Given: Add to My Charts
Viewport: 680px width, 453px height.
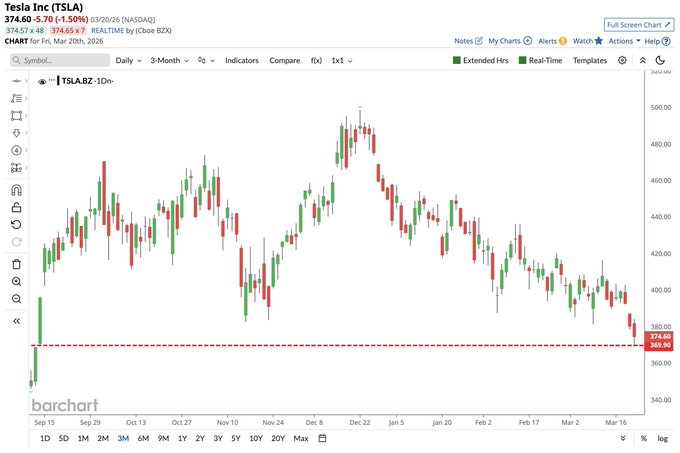Looking at the screenshot, I should point(510,41).
